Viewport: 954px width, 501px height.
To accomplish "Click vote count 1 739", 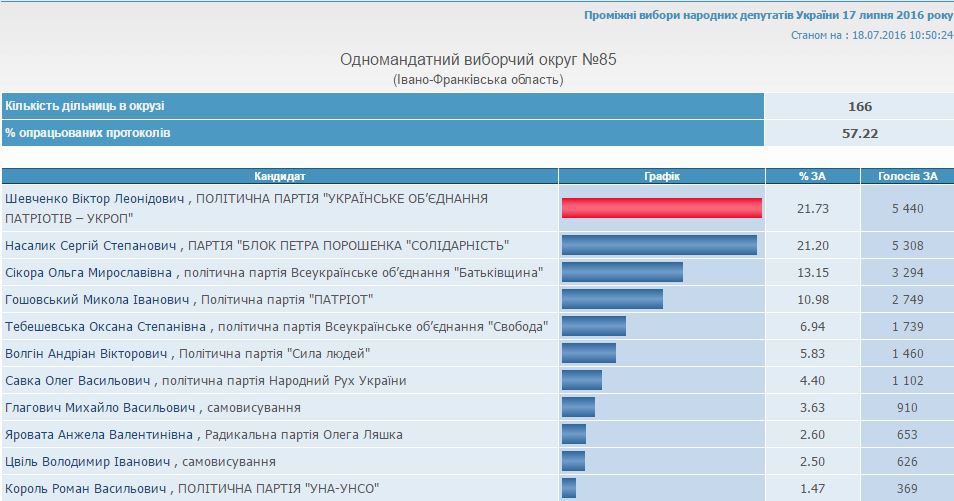I will 907,326.
